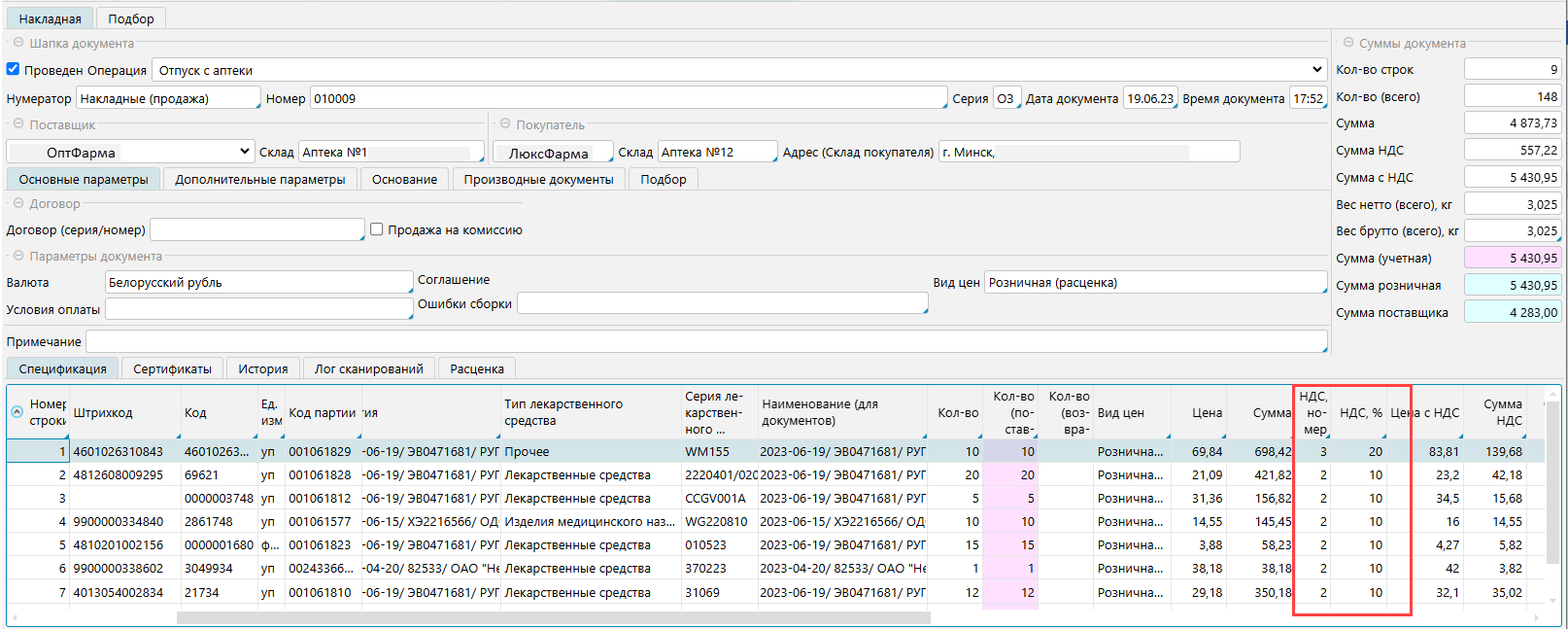Uncheck the Проведен checkbox
The height and width of the screenshot is (629, 1568).
click(14, 69)
